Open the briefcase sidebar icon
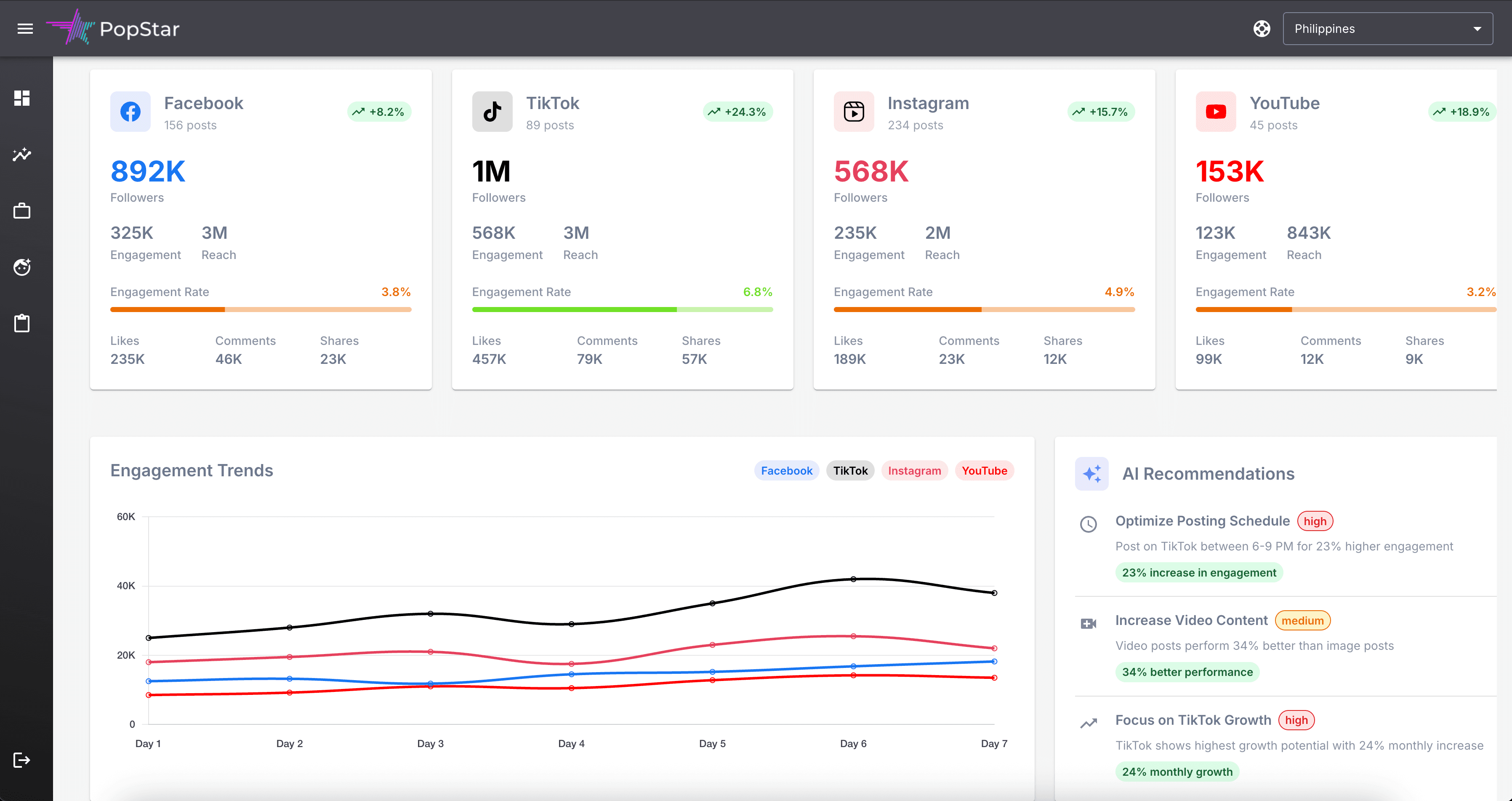1512x801 pixels. [22, 211]
